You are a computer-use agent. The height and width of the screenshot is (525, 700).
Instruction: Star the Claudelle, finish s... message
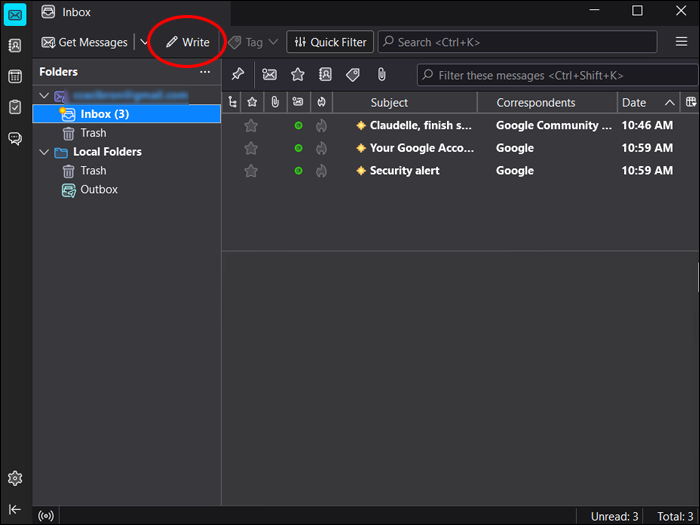click(x=251, y=126)
